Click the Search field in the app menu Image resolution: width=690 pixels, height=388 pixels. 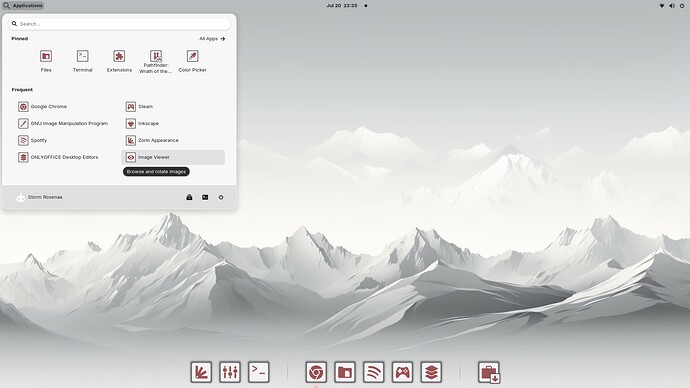[119, 24]
